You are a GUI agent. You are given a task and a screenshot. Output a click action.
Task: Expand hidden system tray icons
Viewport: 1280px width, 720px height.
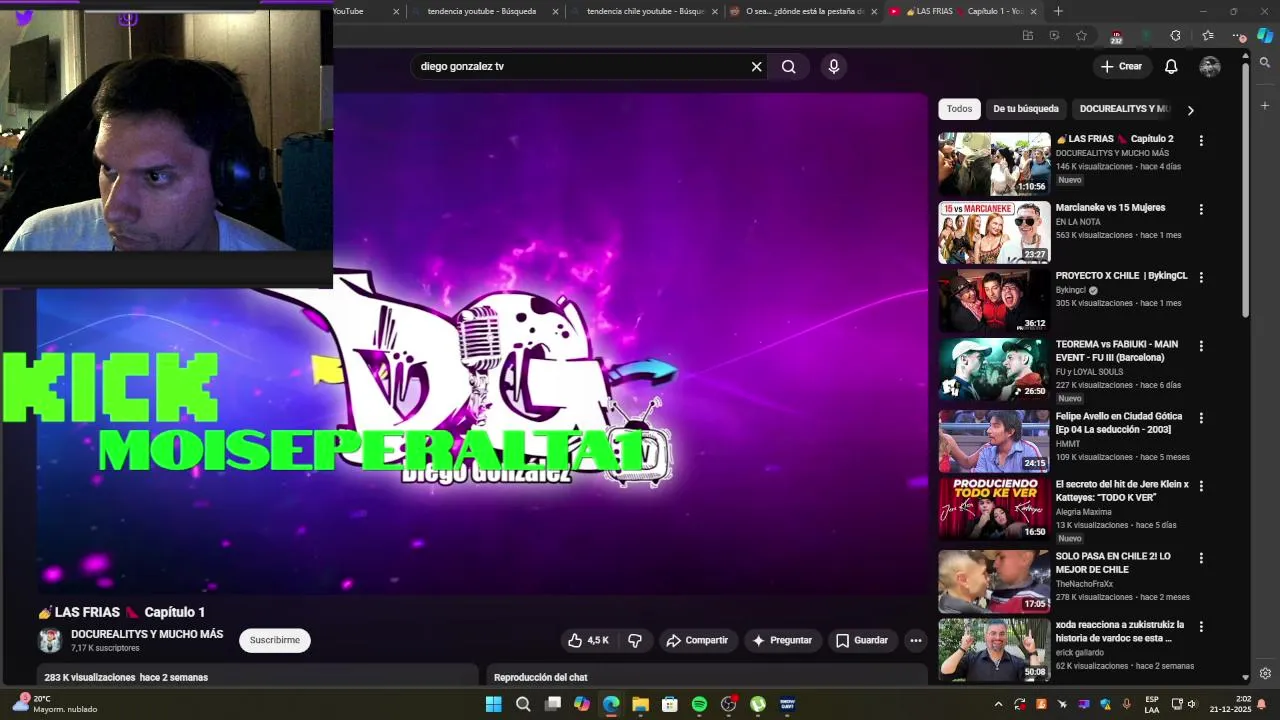(998, 704)
